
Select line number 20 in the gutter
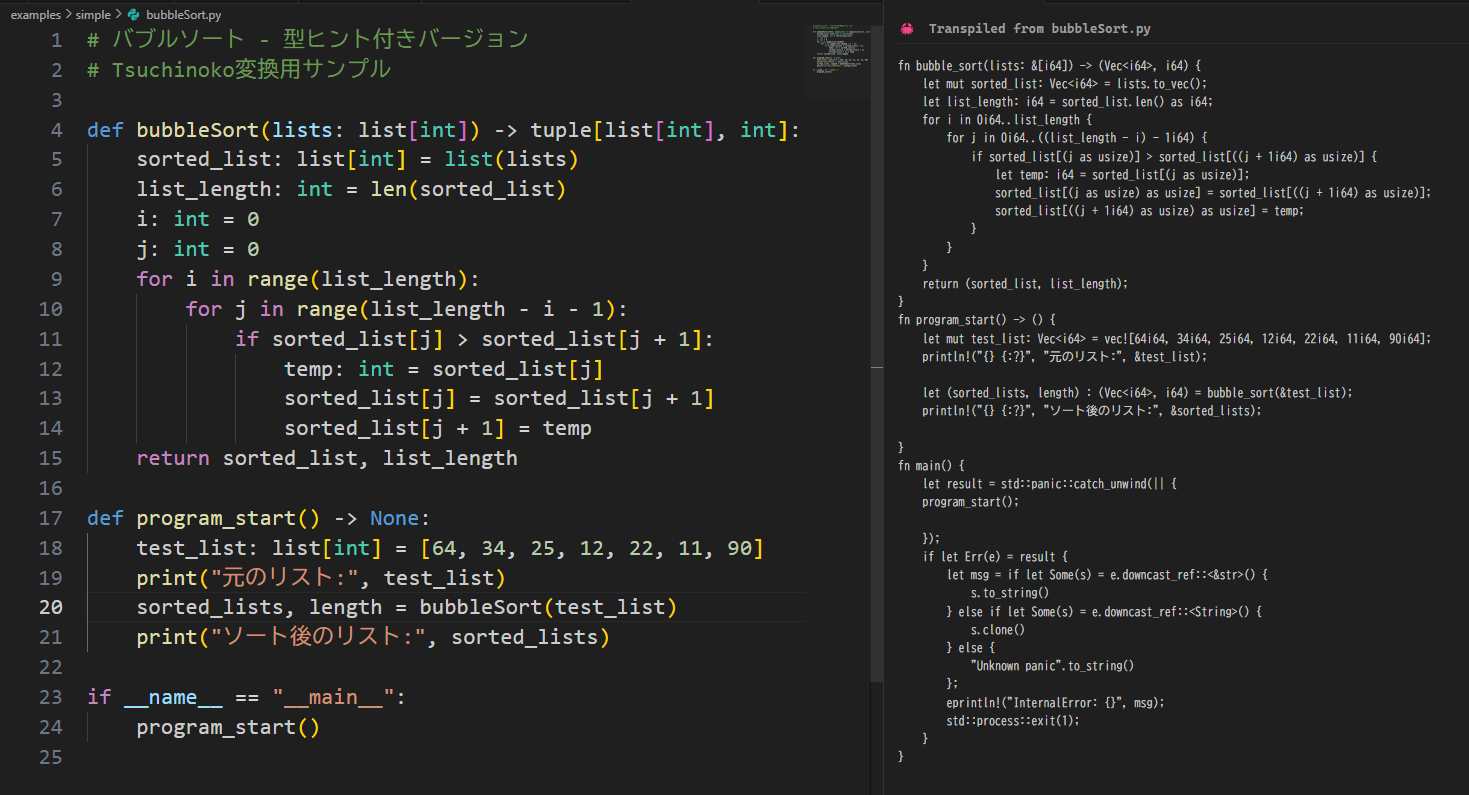coord(50,607)
